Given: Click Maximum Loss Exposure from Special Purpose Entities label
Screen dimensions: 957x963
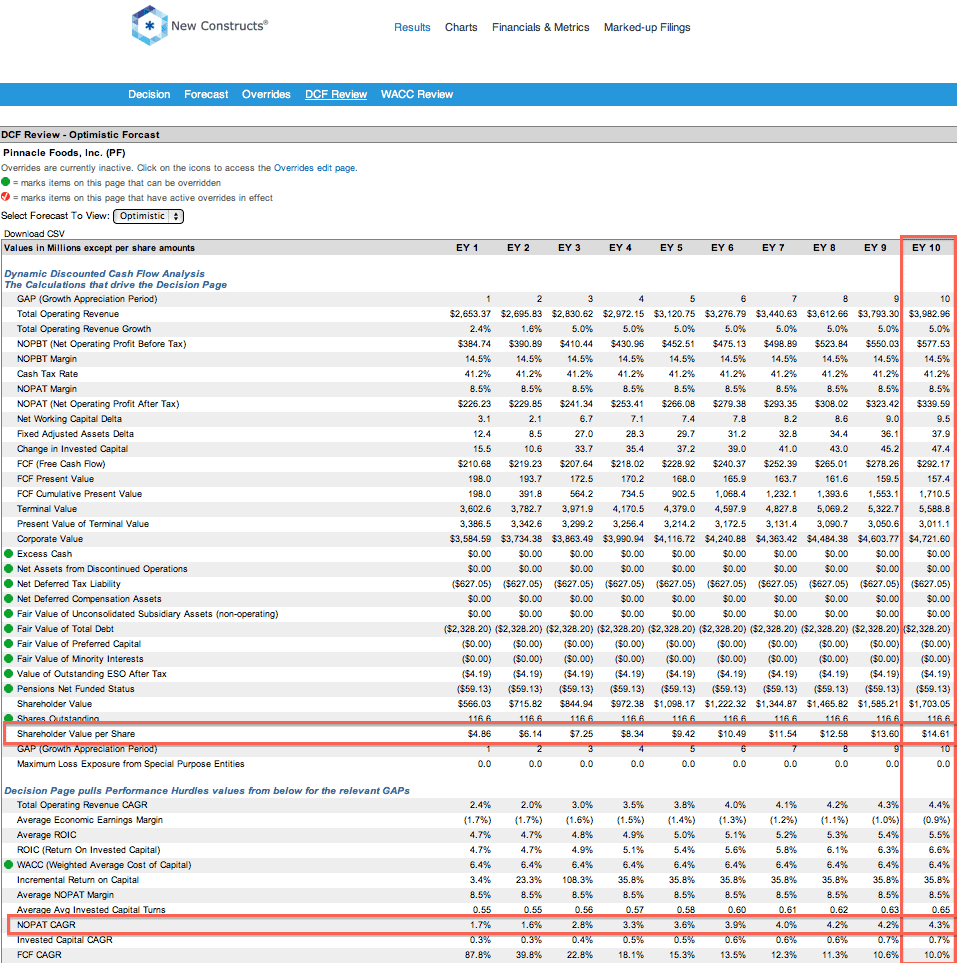Looking at the screenshot, I should click(x=131, y=764).
